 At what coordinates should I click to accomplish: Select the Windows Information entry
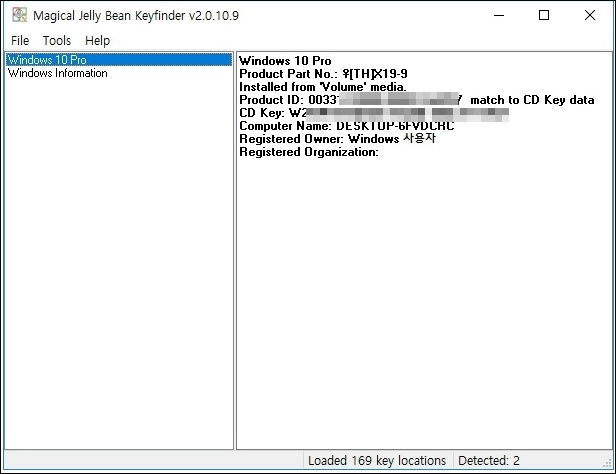pyautogui.click(x=57, y=73)
